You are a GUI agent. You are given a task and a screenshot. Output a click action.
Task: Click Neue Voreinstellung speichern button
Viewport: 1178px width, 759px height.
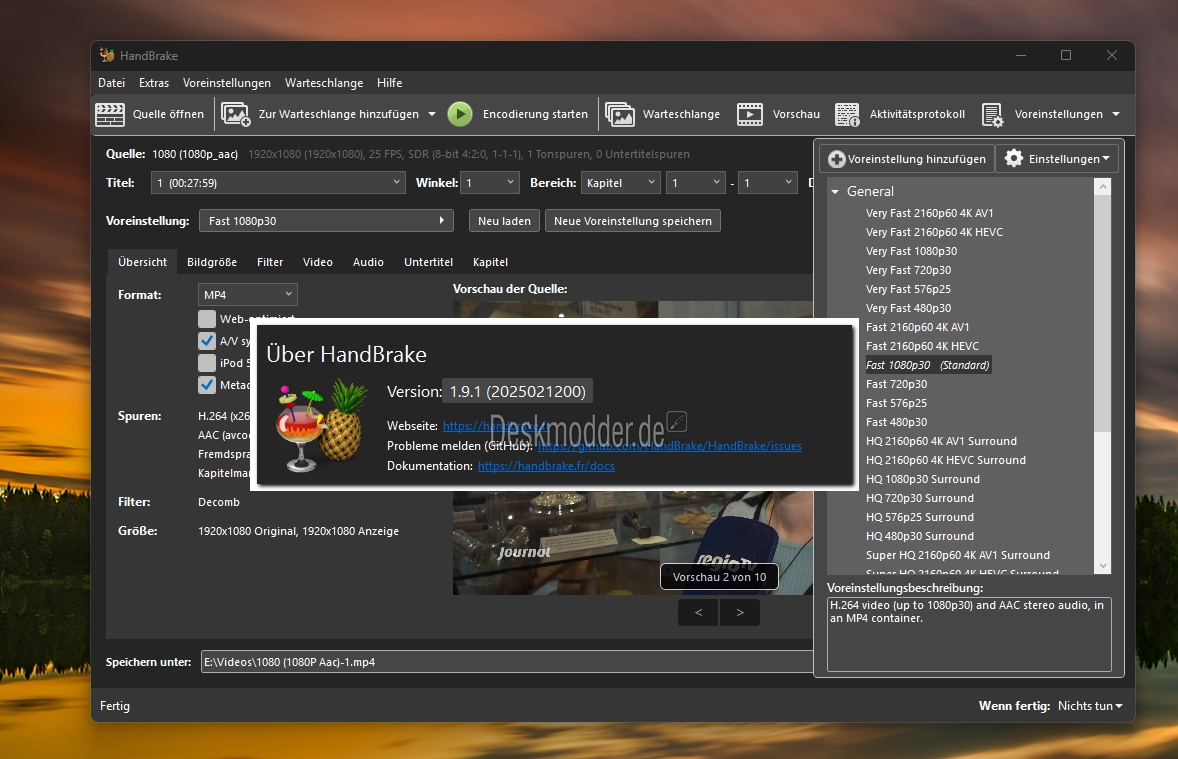pyautogui.click(x=633, y=221)
